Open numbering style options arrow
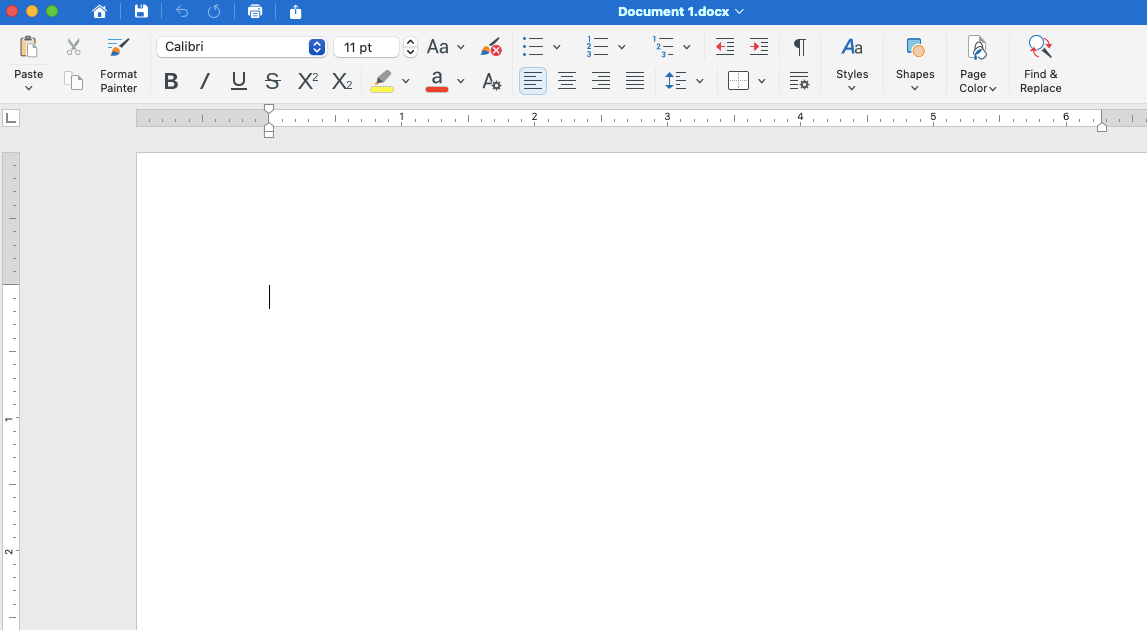The width and height of the screenshot is (1147, 630). click(x=622, y=47)
